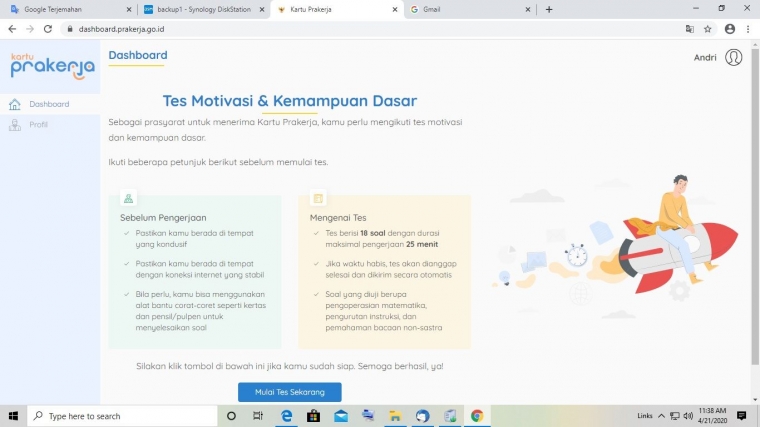
Task: Open the notification center icon
Action: 741,416
